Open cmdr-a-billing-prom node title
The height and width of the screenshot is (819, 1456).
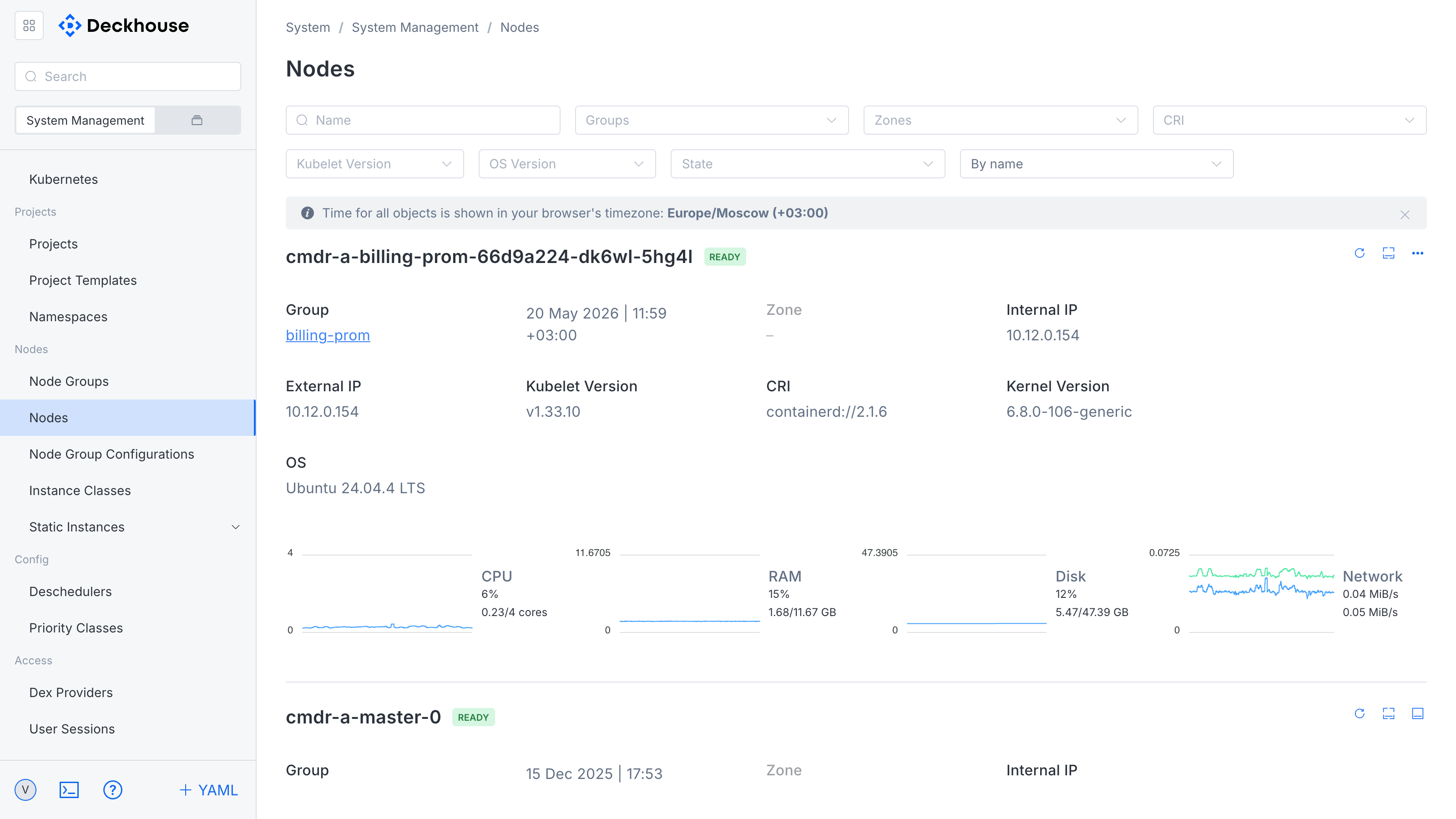coord(489,257)
